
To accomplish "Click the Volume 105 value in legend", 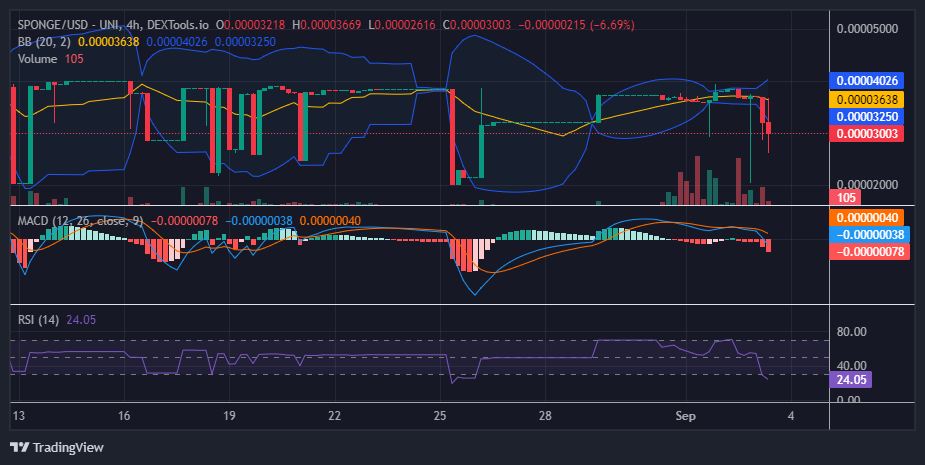I will click(74, 59).
